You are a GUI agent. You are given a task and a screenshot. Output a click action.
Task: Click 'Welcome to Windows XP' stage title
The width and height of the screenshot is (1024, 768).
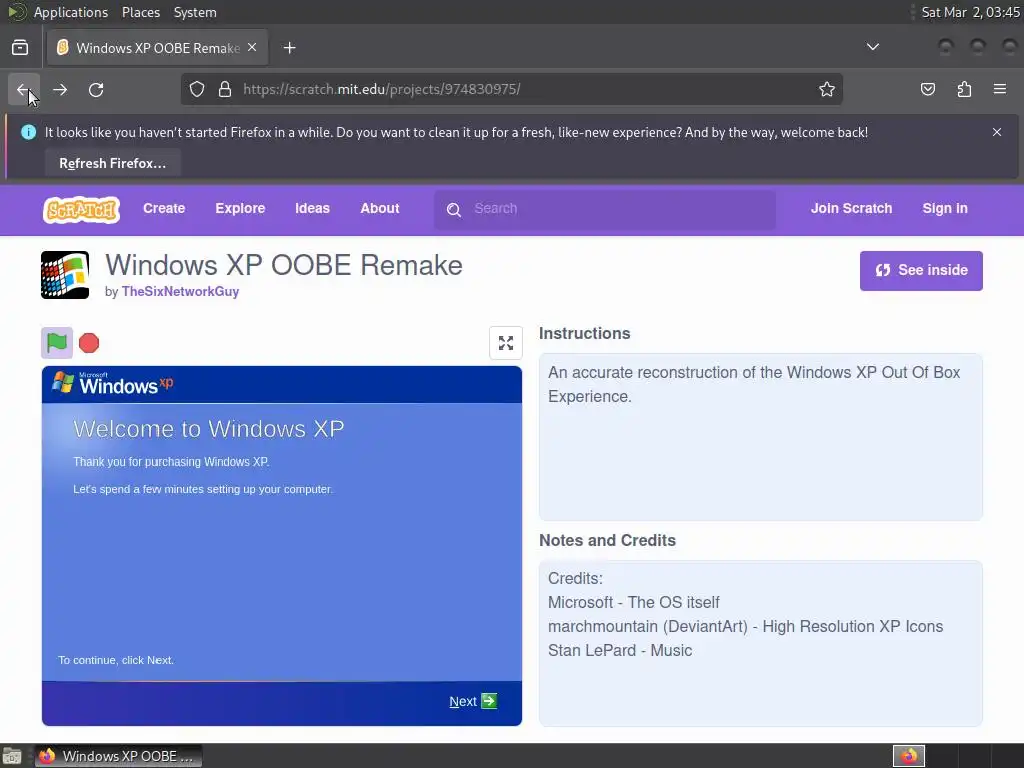click(208, 429)
